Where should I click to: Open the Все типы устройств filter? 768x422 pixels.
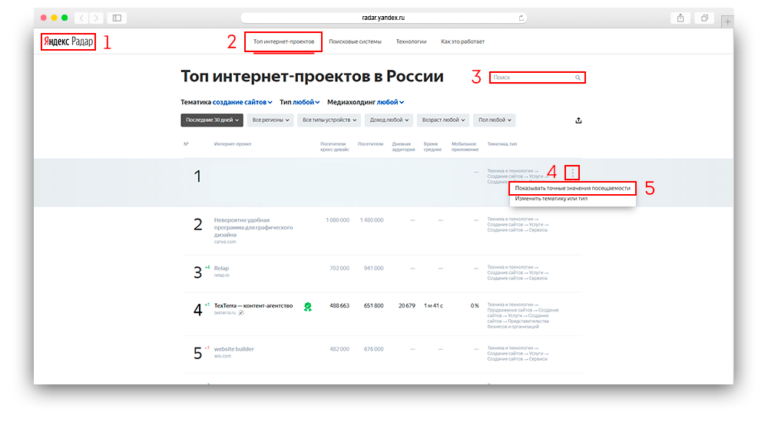pos(328,120)
